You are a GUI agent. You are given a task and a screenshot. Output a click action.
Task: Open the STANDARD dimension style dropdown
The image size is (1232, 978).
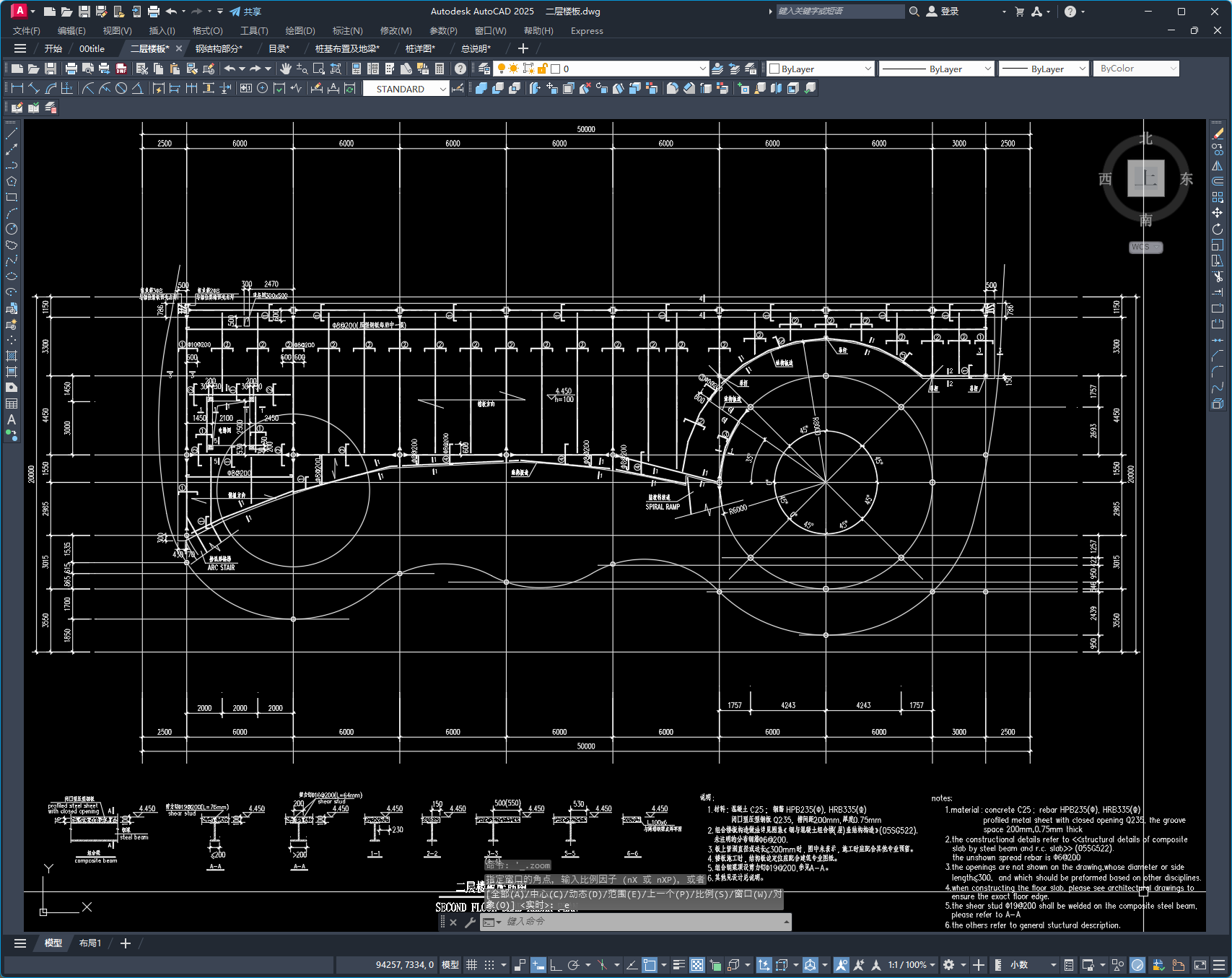[x=442, y=89]
